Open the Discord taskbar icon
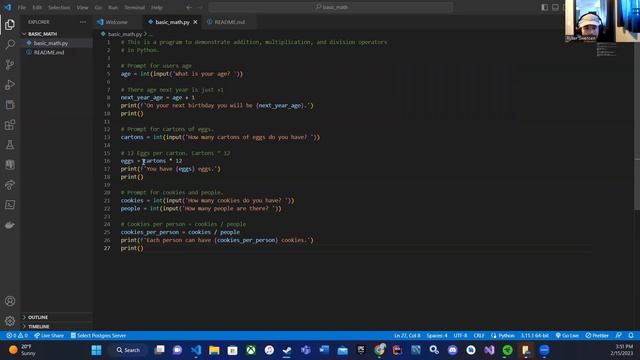This screenshot has width=640, height=360. pos(453,350)
